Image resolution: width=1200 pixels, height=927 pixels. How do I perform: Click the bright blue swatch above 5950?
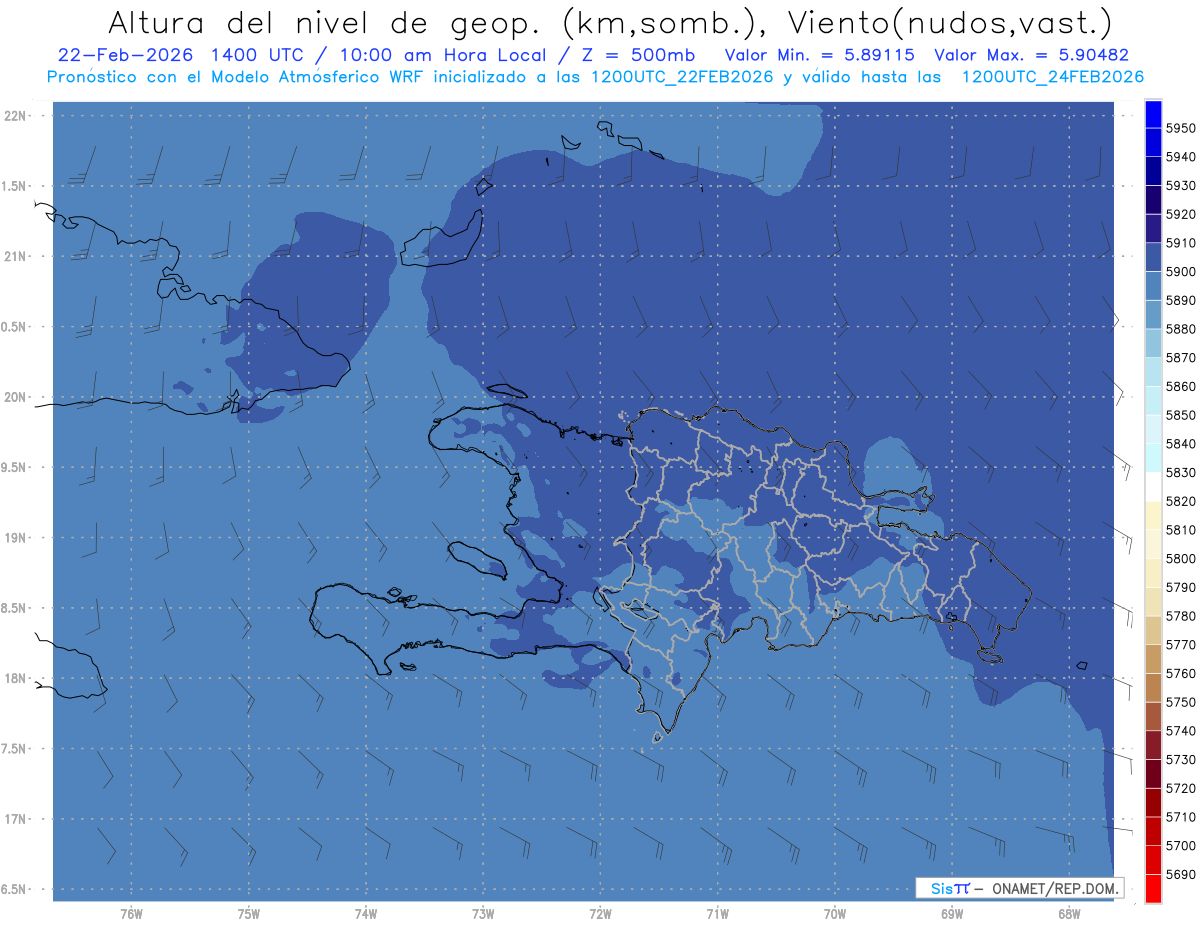click(1152, 114)
